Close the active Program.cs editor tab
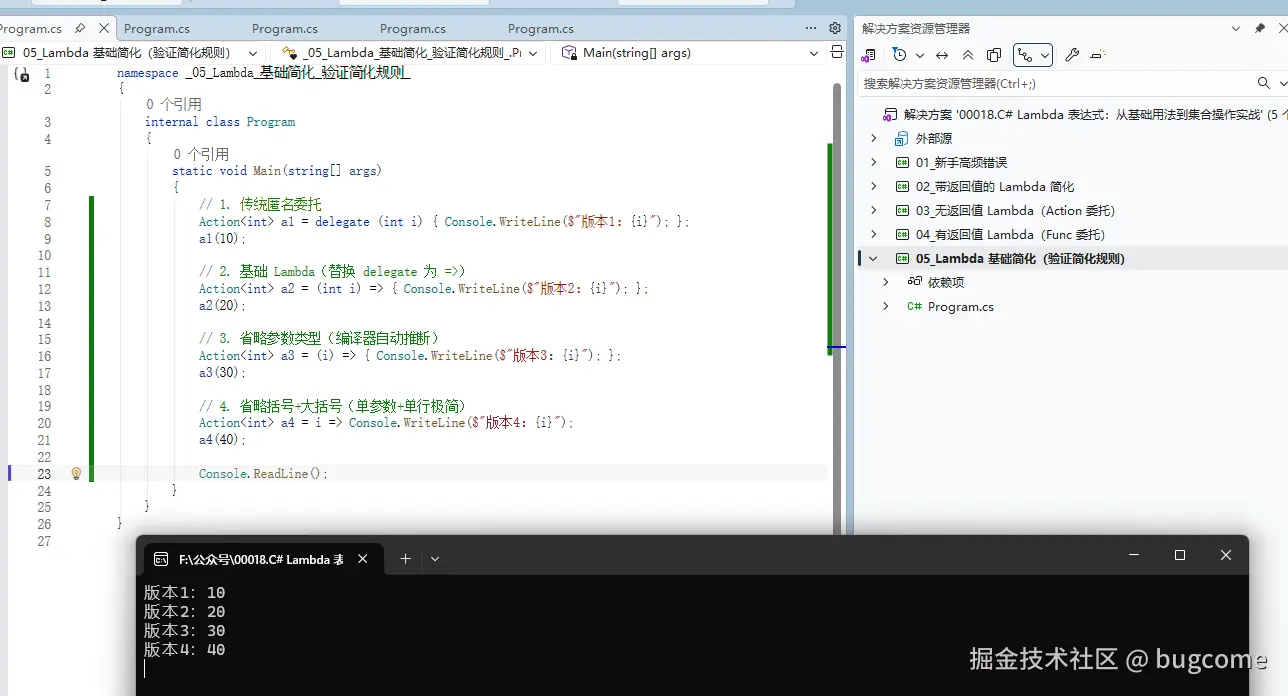Image resolution: width=1288 pixels, height=696 pixels. point(102,29)
